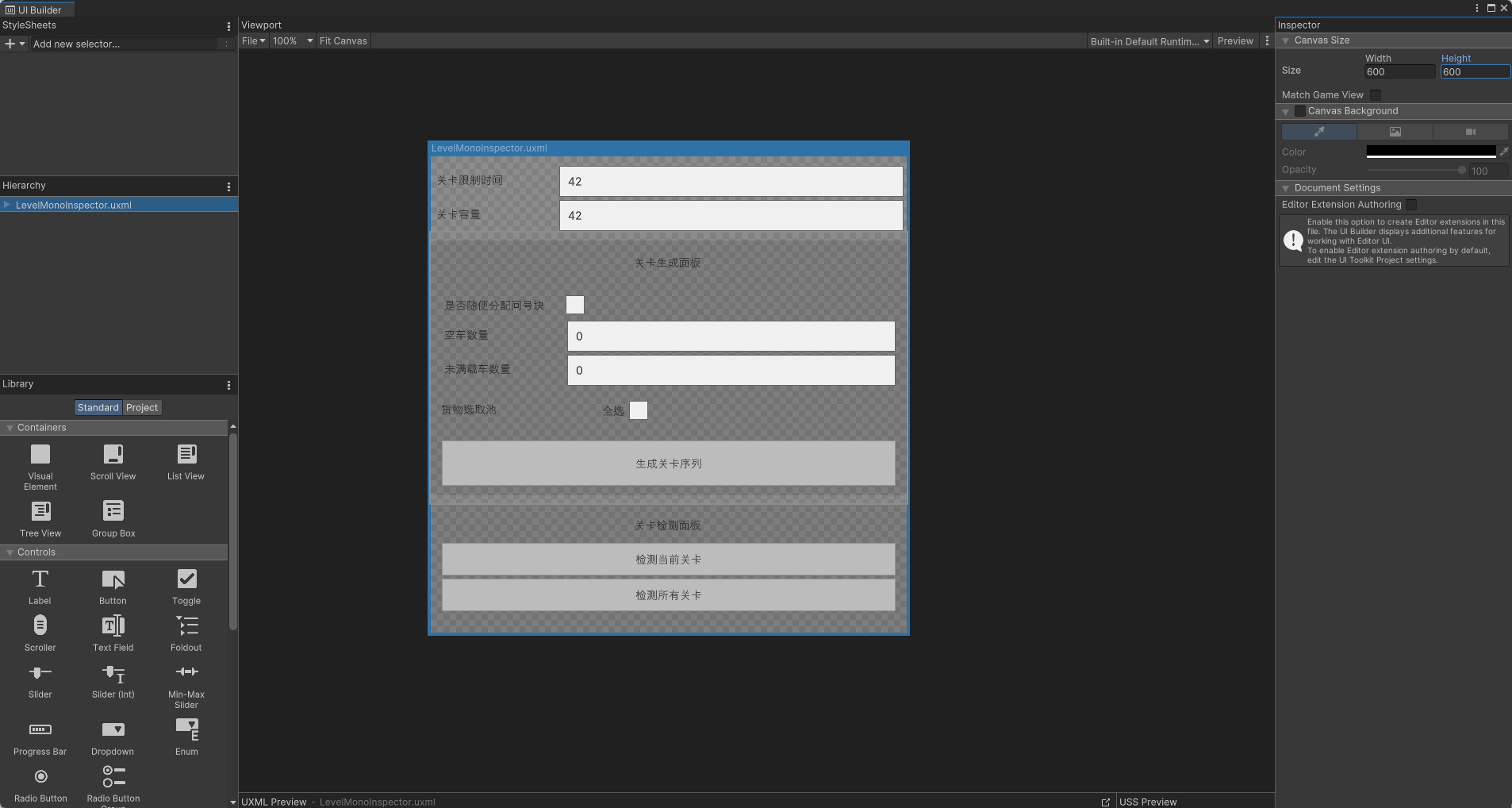Open Viewport toolbar more options menu
The height and width of the screenshot is (808, 1512).
tap(1267, 41)
